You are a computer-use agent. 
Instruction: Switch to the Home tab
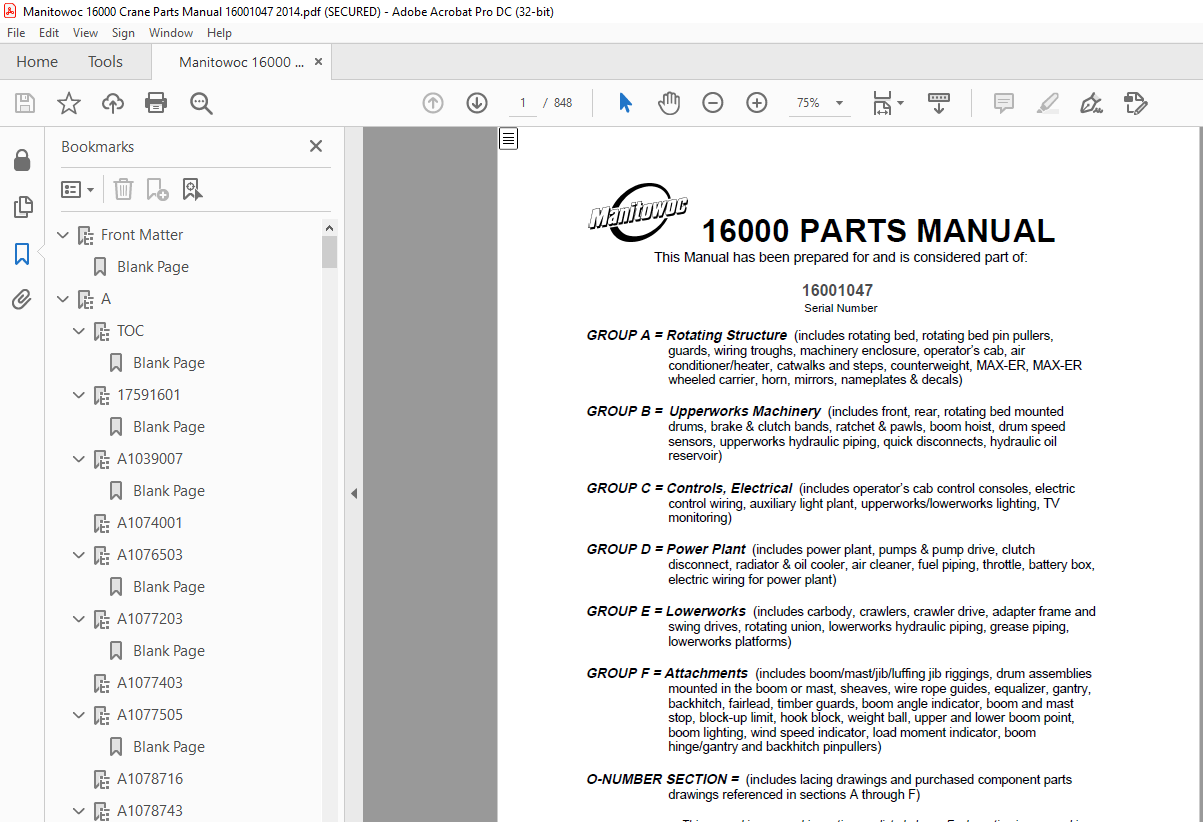(37, 62)
